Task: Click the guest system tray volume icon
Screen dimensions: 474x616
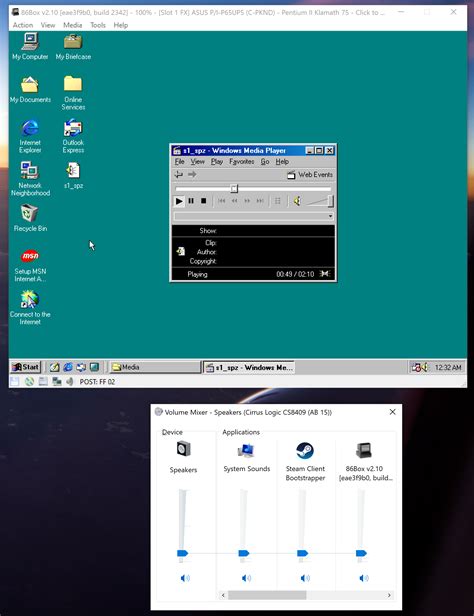Action: 425,367
